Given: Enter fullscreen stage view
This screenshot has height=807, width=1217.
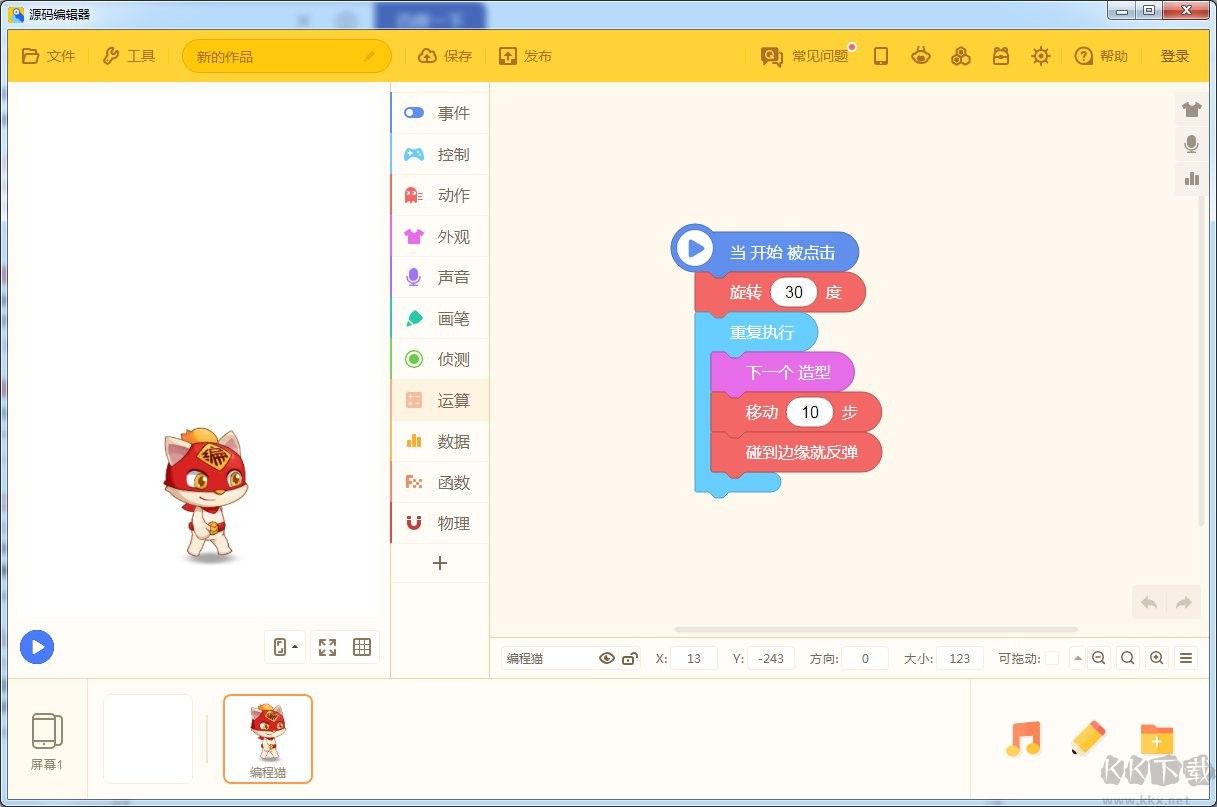Looking at the screenshot, I should tap(327, 647).
